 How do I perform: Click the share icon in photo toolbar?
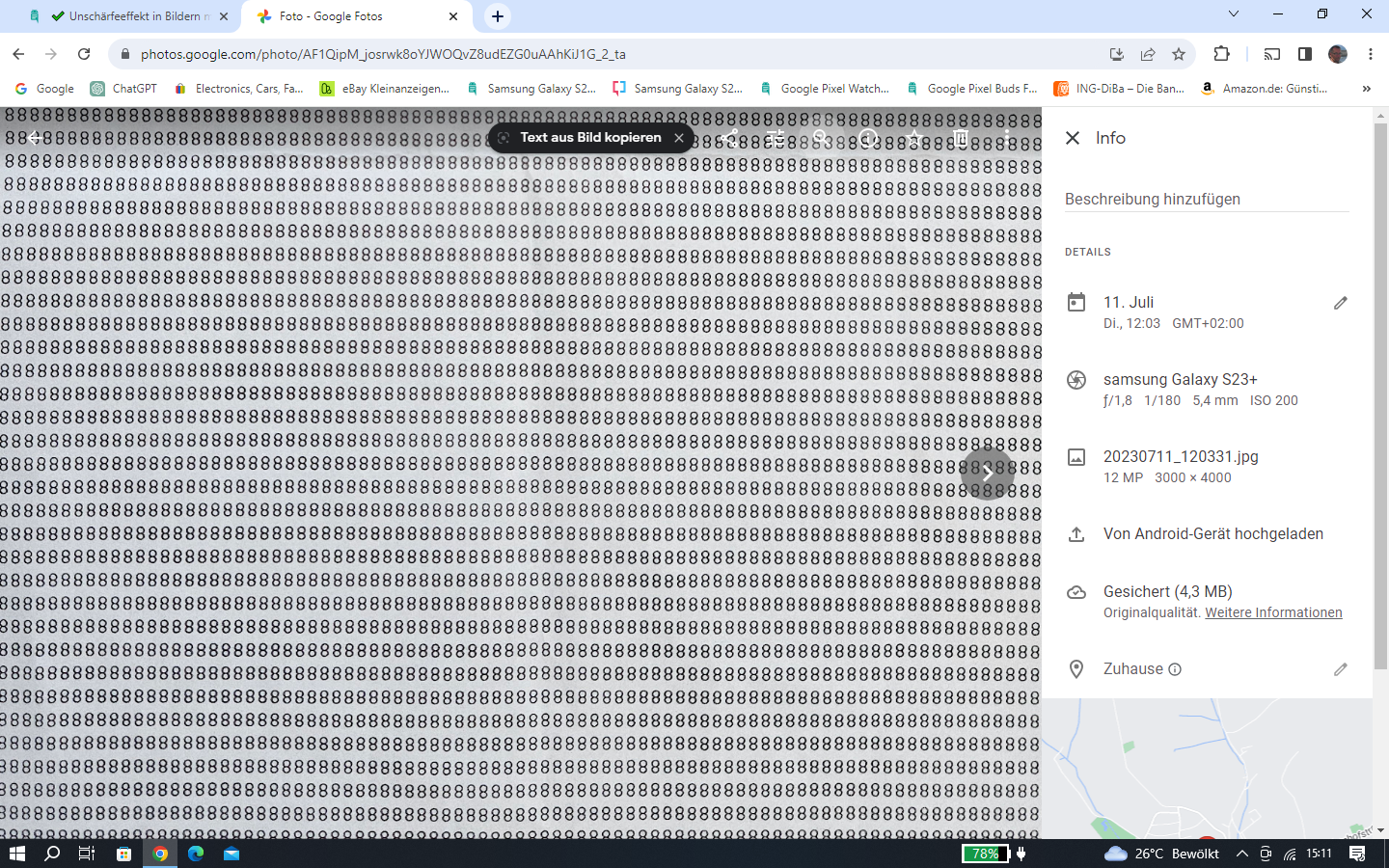pos(729,138)
